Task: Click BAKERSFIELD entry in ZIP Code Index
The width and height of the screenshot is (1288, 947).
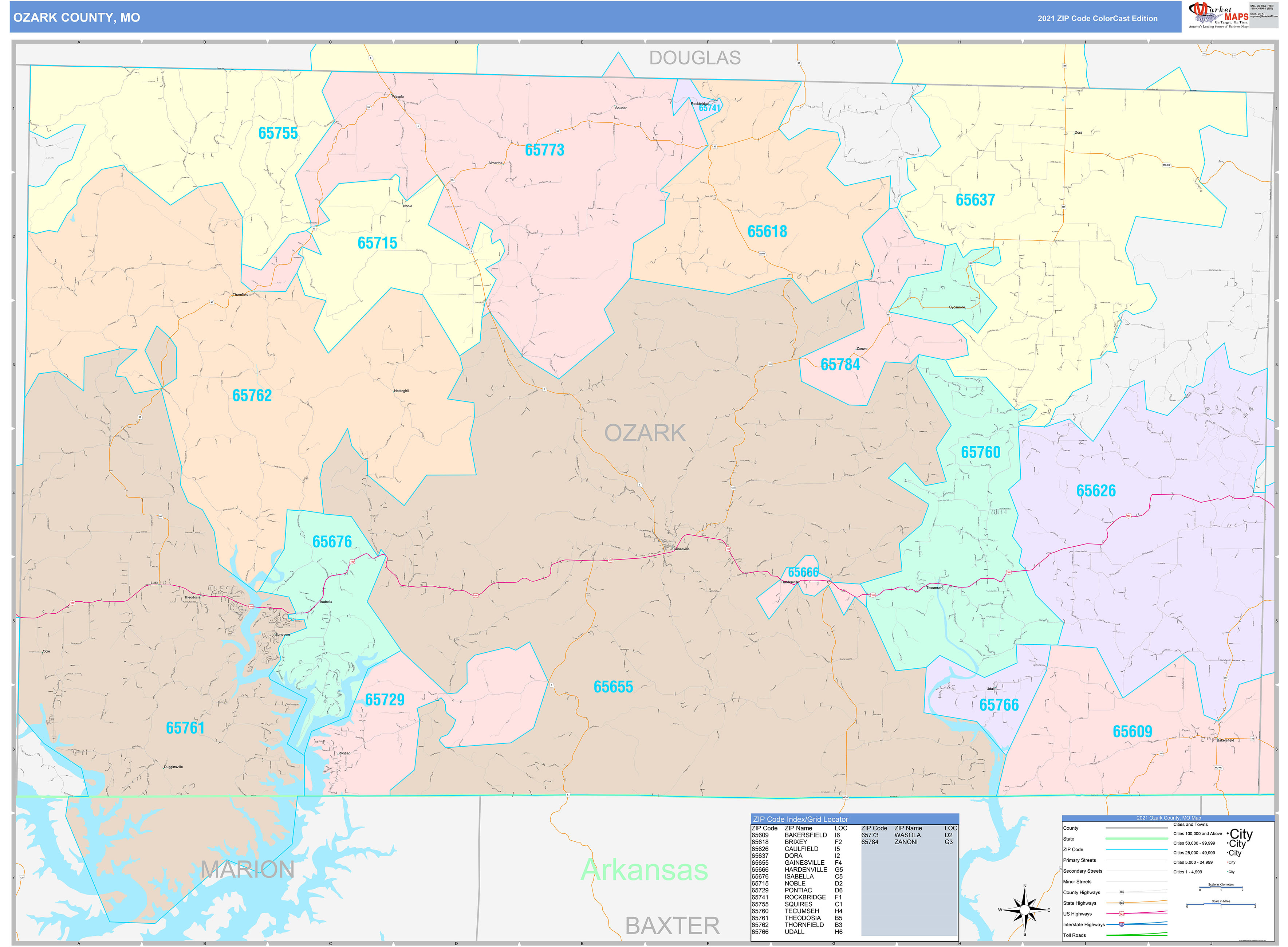Action: [x=805, y=835]
